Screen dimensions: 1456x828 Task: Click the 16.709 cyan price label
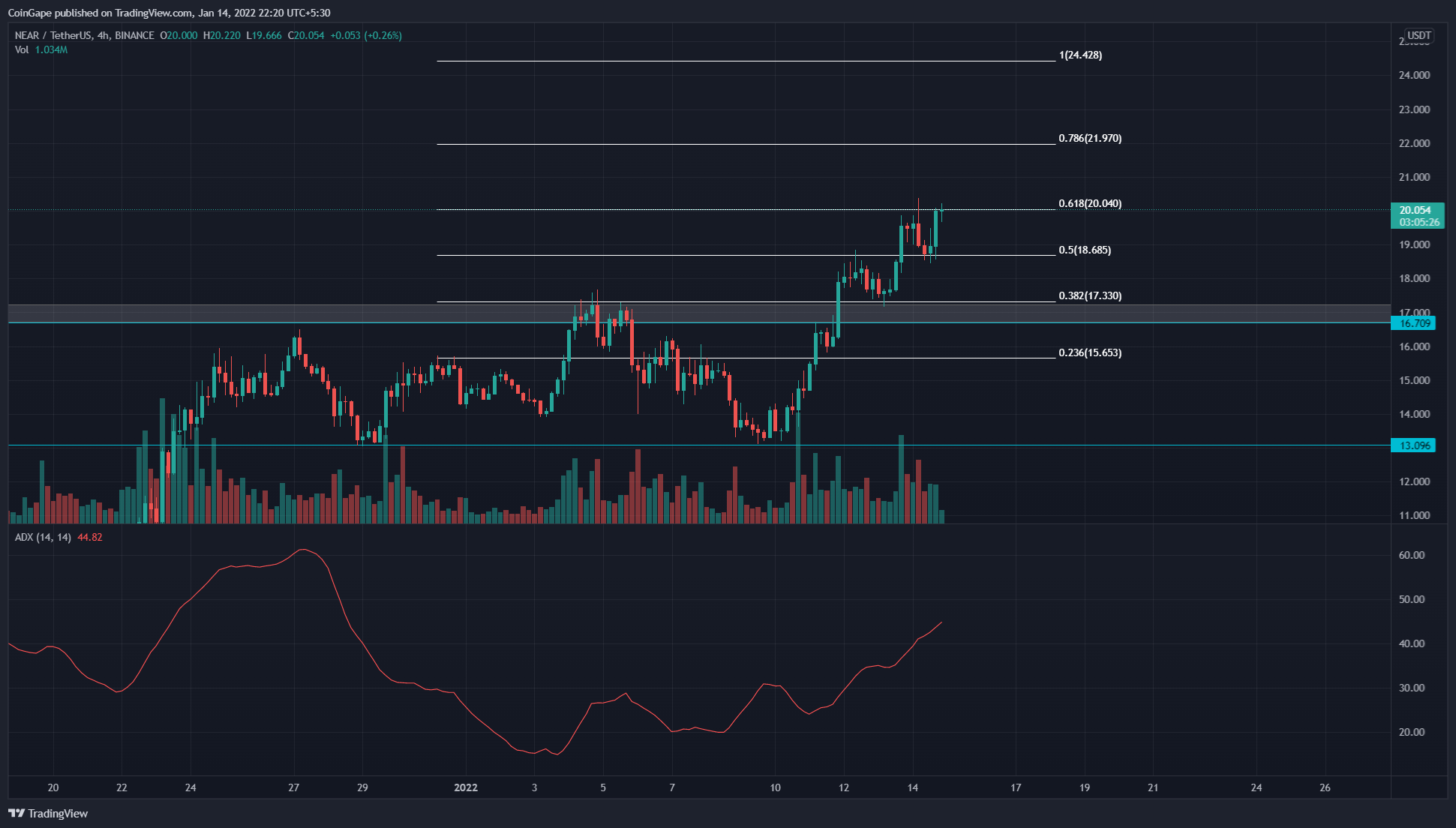click(x=1415, y=323)
